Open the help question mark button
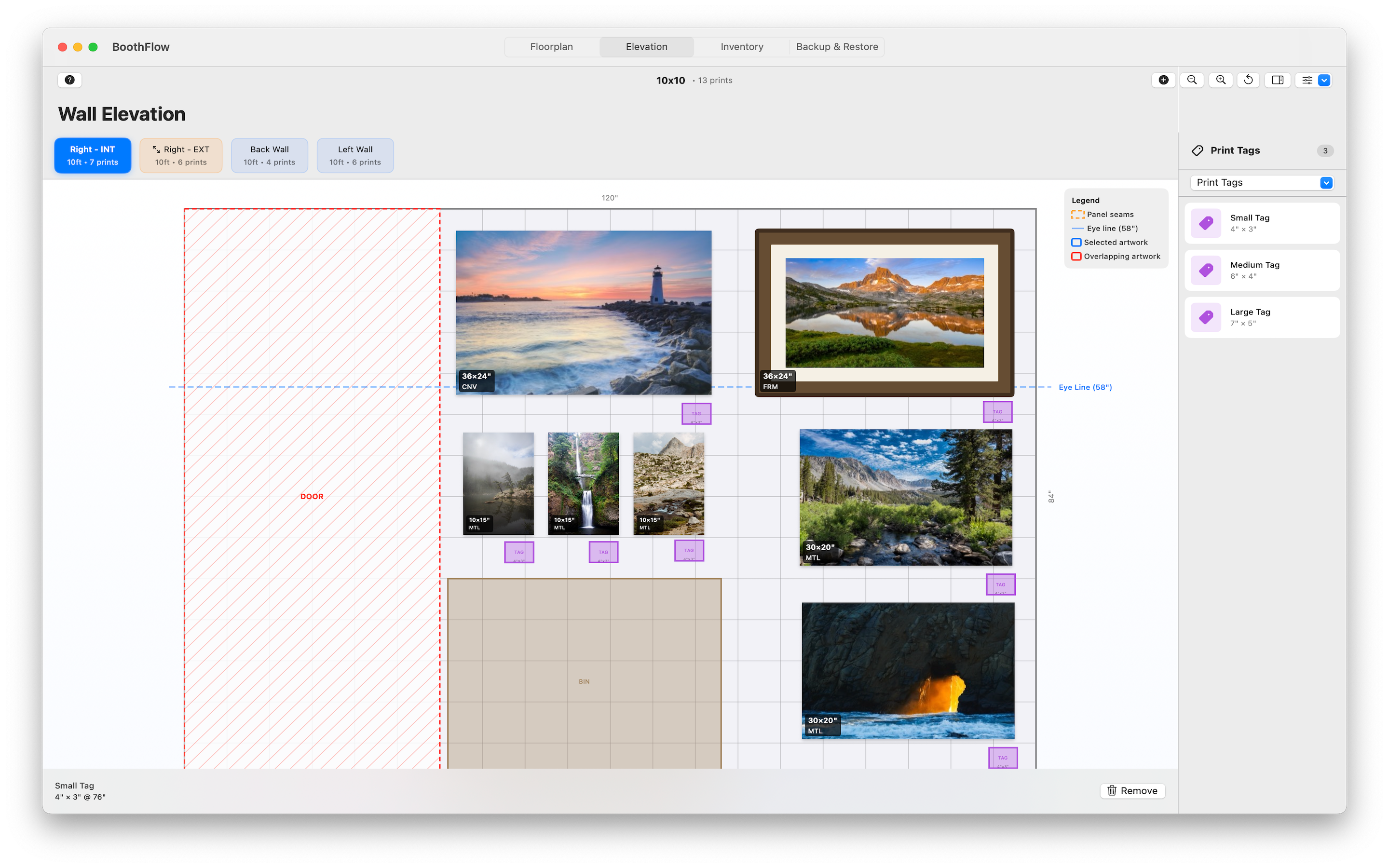Screen dimensions: 1389x868 (69, 80)
